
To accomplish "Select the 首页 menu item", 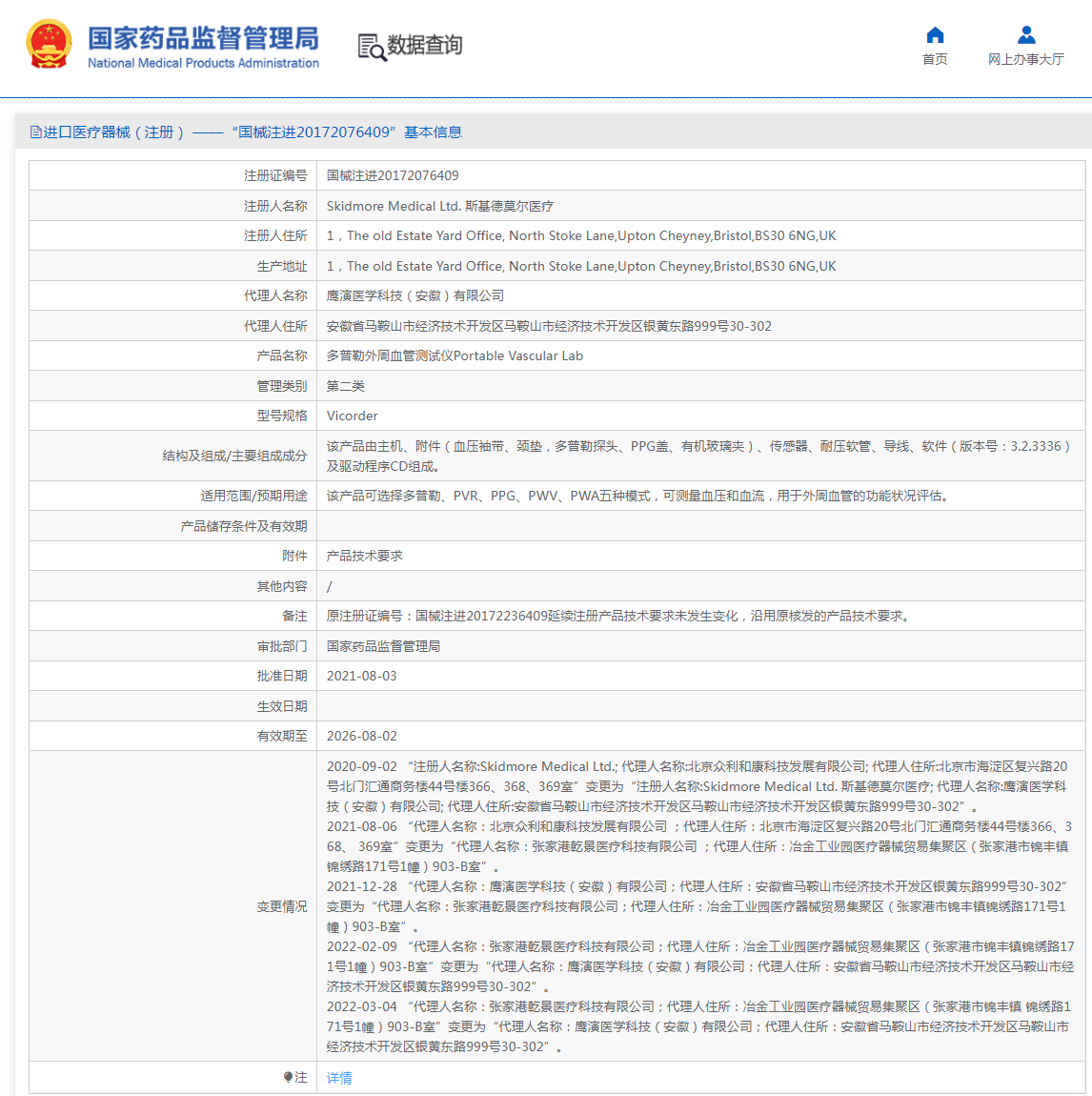I will coord(935,59).
